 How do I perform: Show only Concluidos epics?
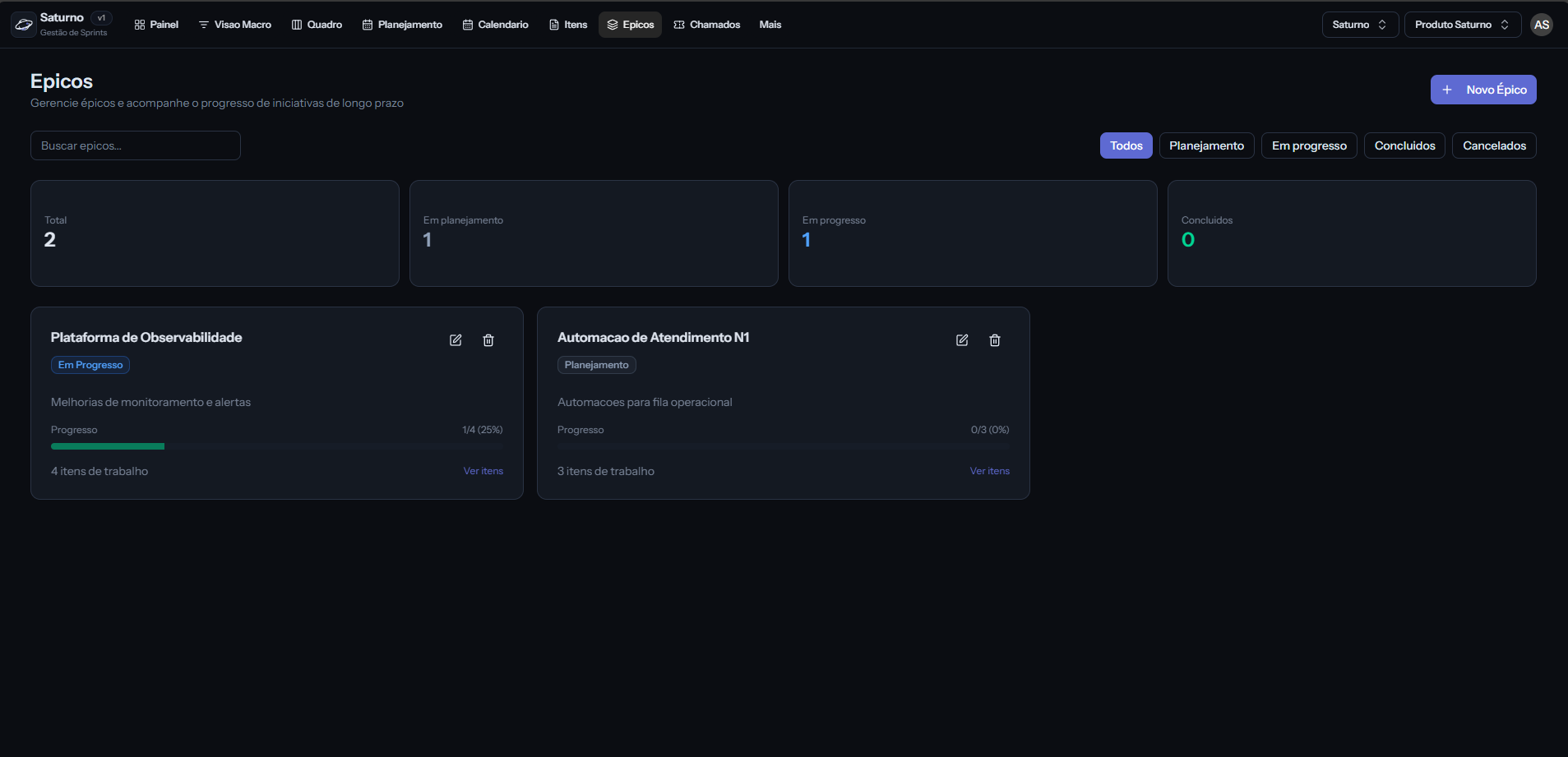[x=1404, y=145]
